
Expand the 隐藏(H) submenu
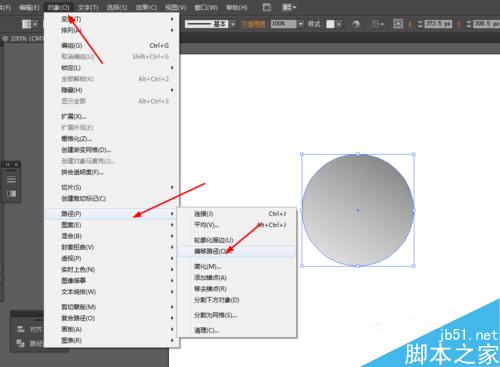[x=112, y=90]
